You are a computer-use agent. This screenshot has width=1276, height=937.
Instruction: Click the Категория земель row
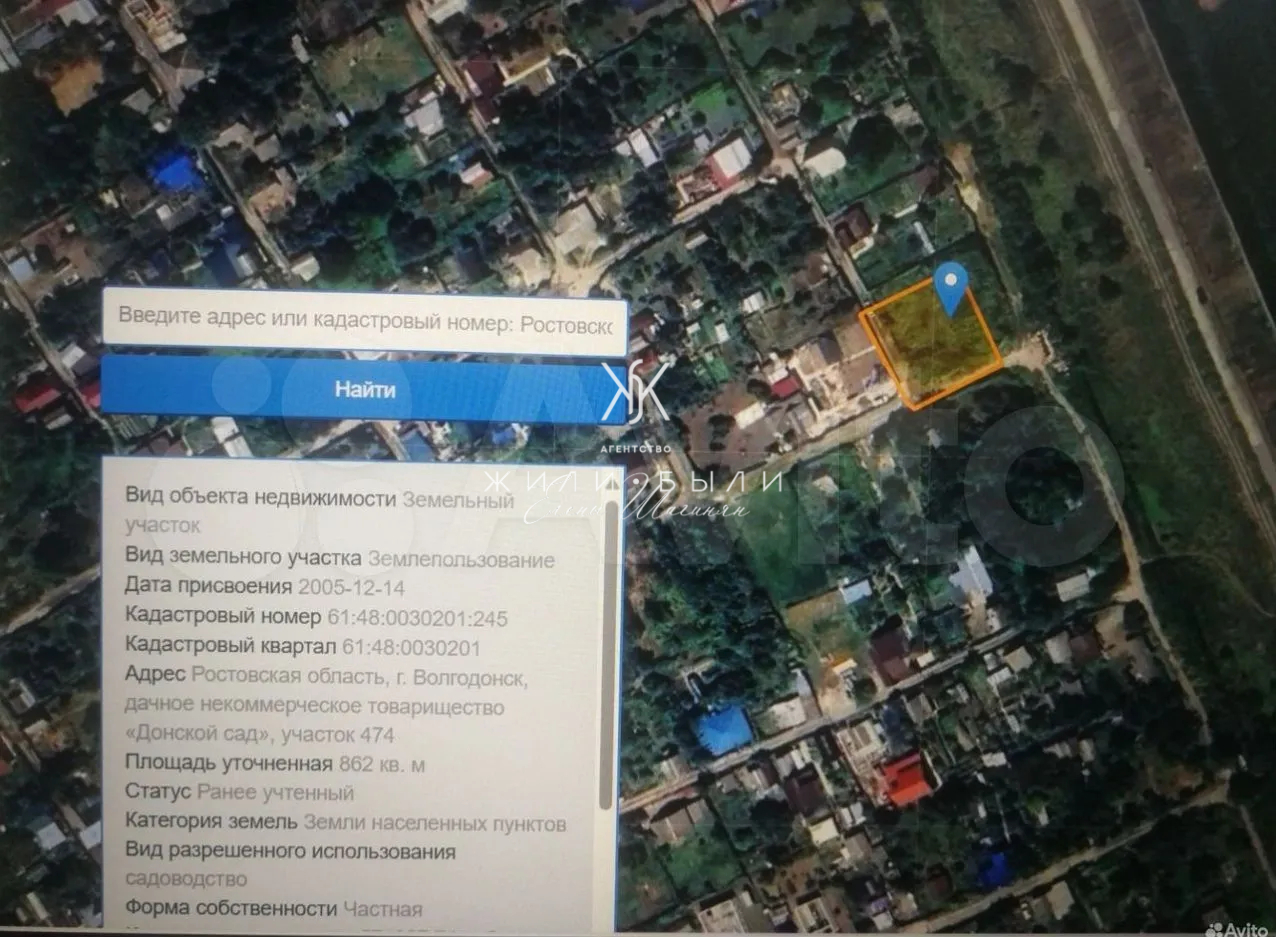(x=345, y=823)
